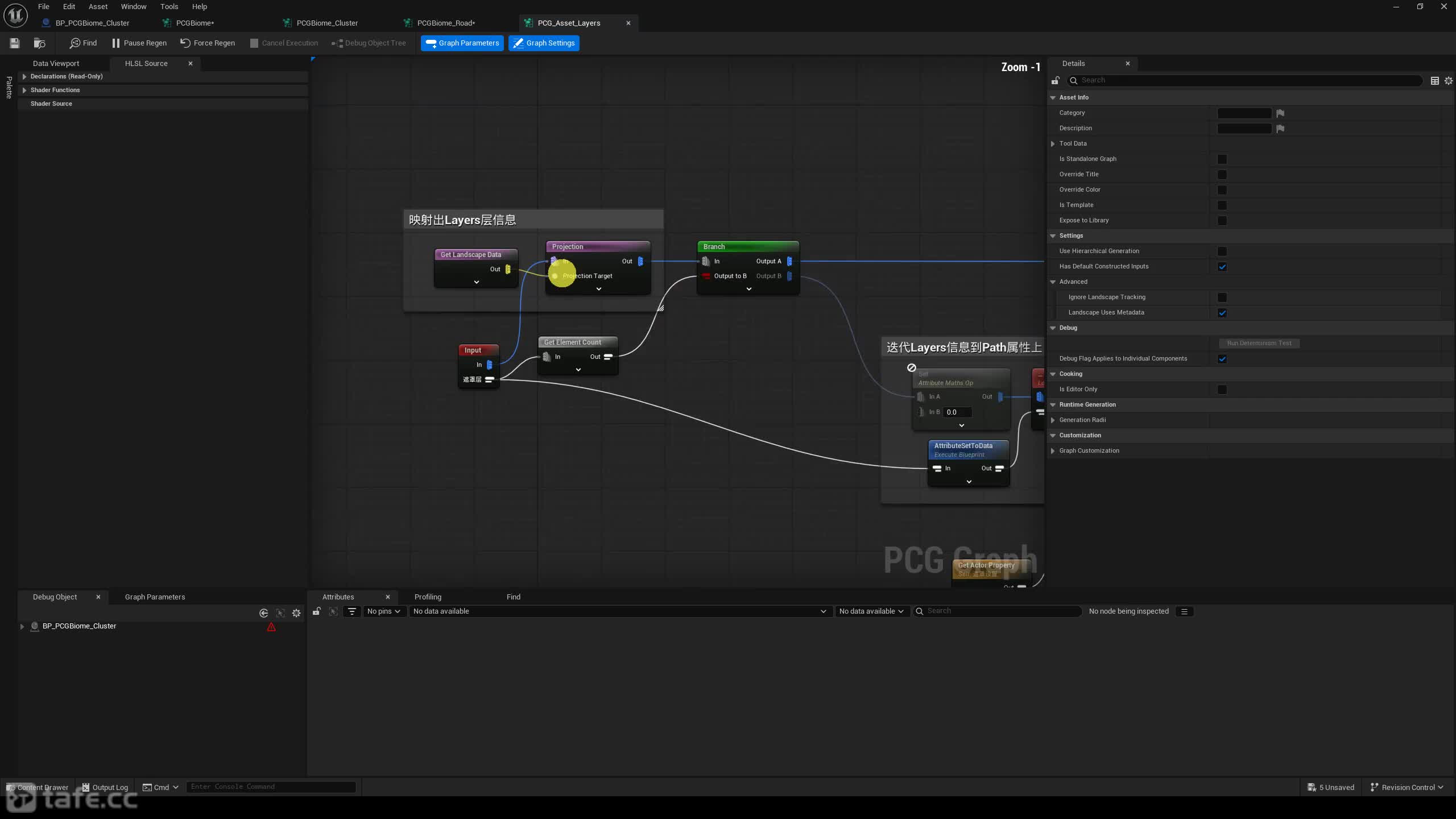Open the No pins dropdown
1456x819 pixels.
(x=383, y=611)
